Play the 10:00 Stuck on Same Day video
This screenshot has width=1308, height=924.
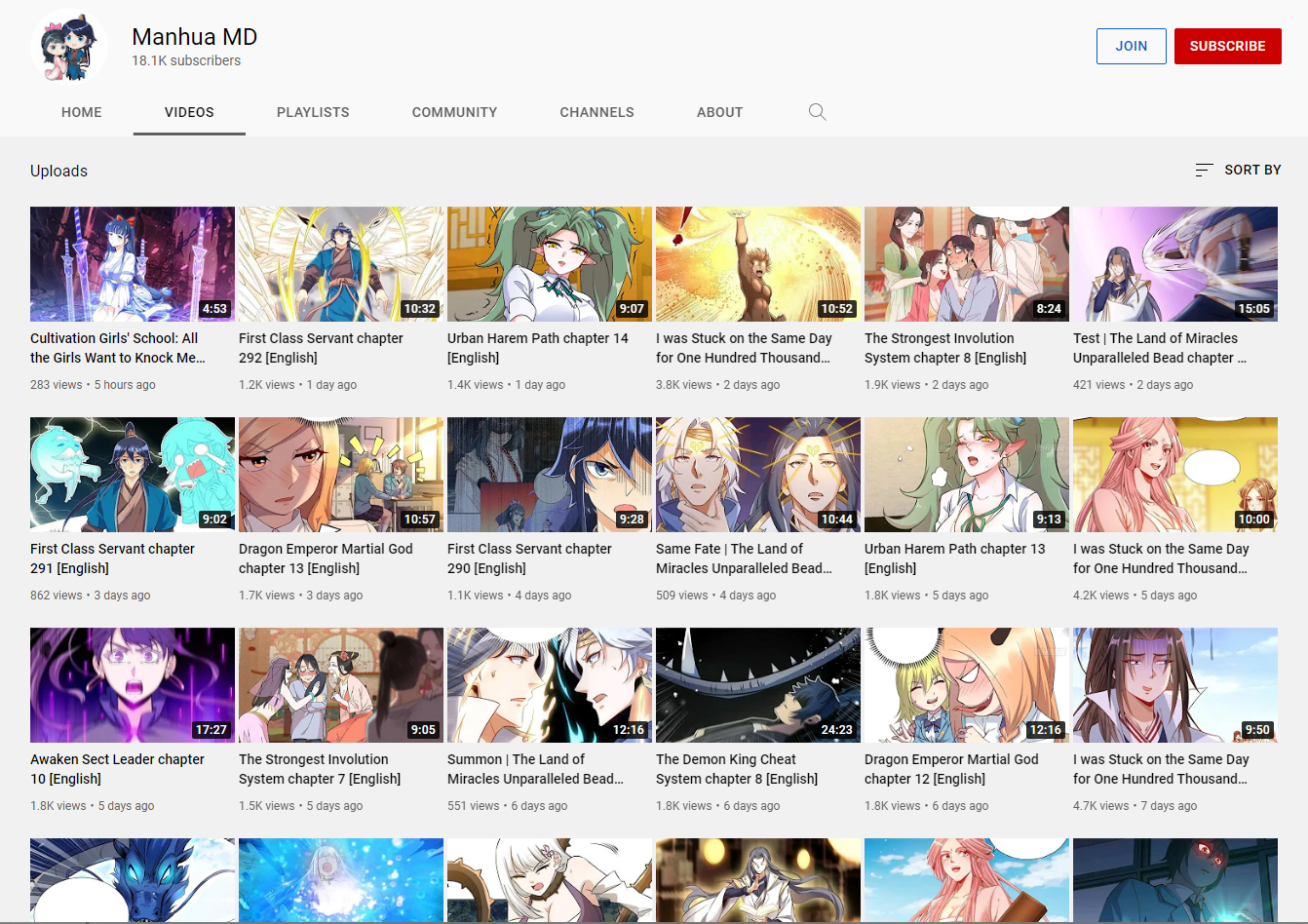click(1175, 475)
